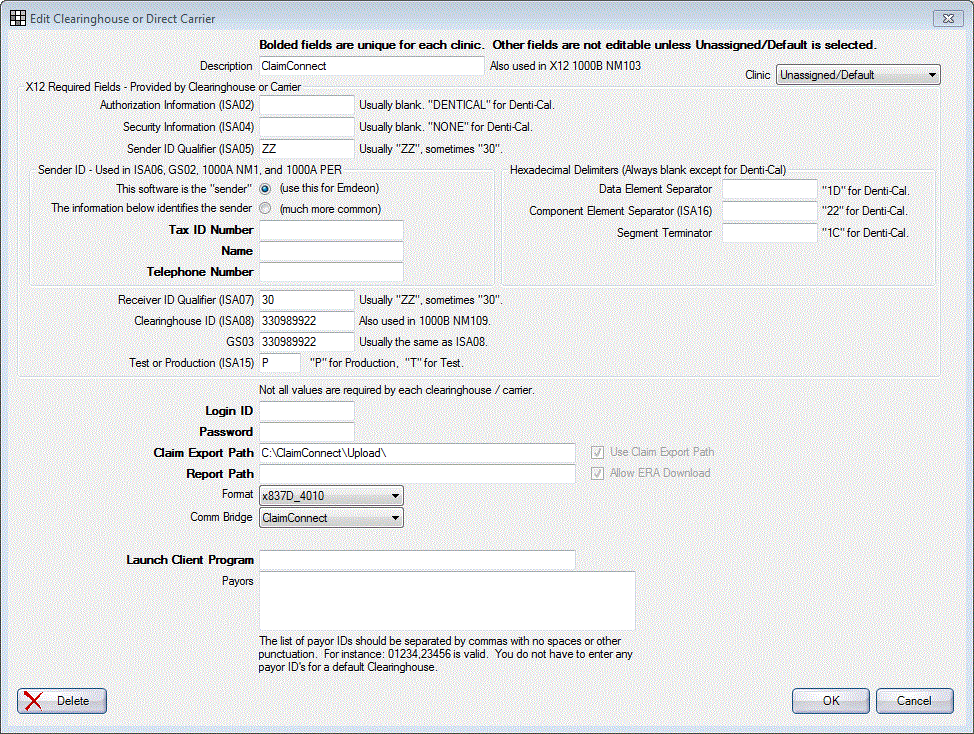Toggle Allow ERA Download checkbox
Image resolution: width=974 pixels, height=734 pixels.
[598, 473]
